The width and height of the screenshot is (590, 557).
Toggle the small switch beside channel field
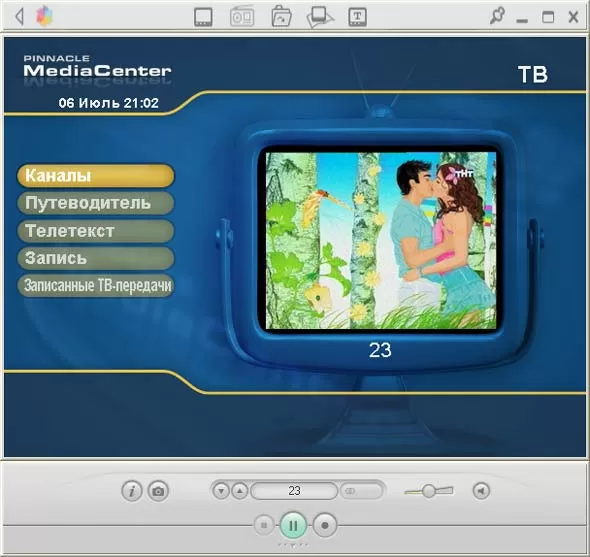point(362,491)
